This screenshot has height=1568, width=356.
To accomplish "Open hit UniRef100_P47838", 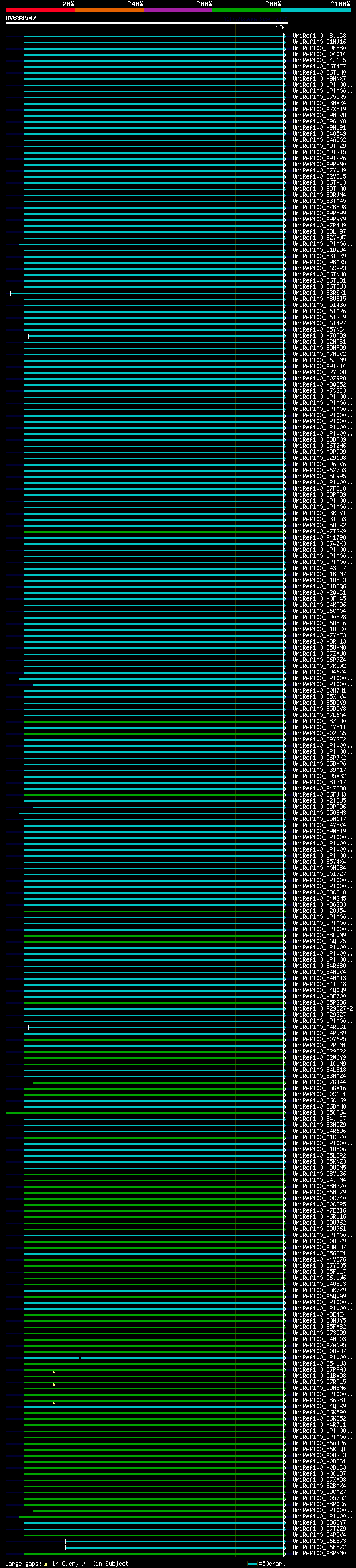I will tap(319, 788).
